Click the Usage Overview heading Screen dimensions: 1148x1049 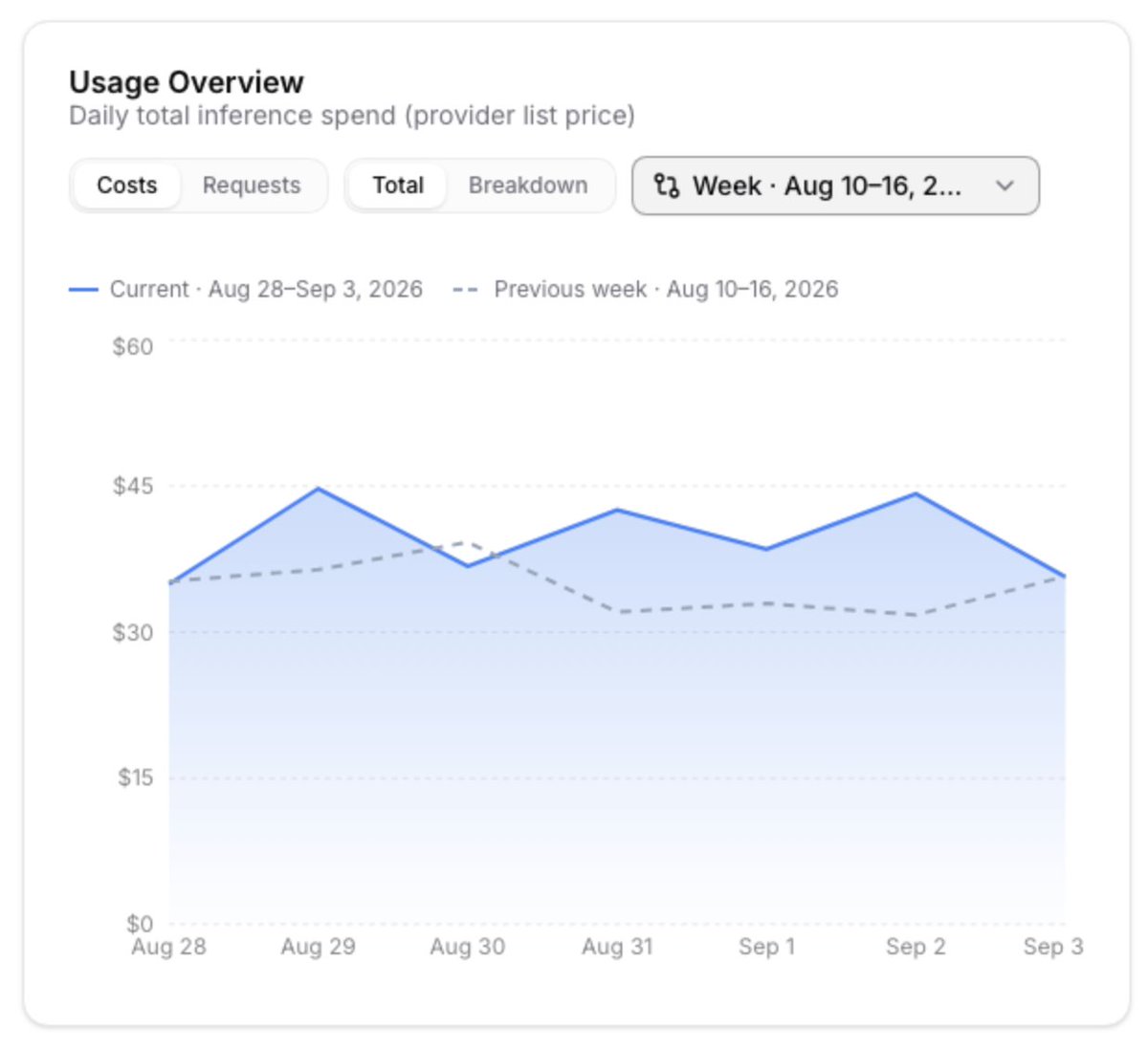tap(187, 82)
